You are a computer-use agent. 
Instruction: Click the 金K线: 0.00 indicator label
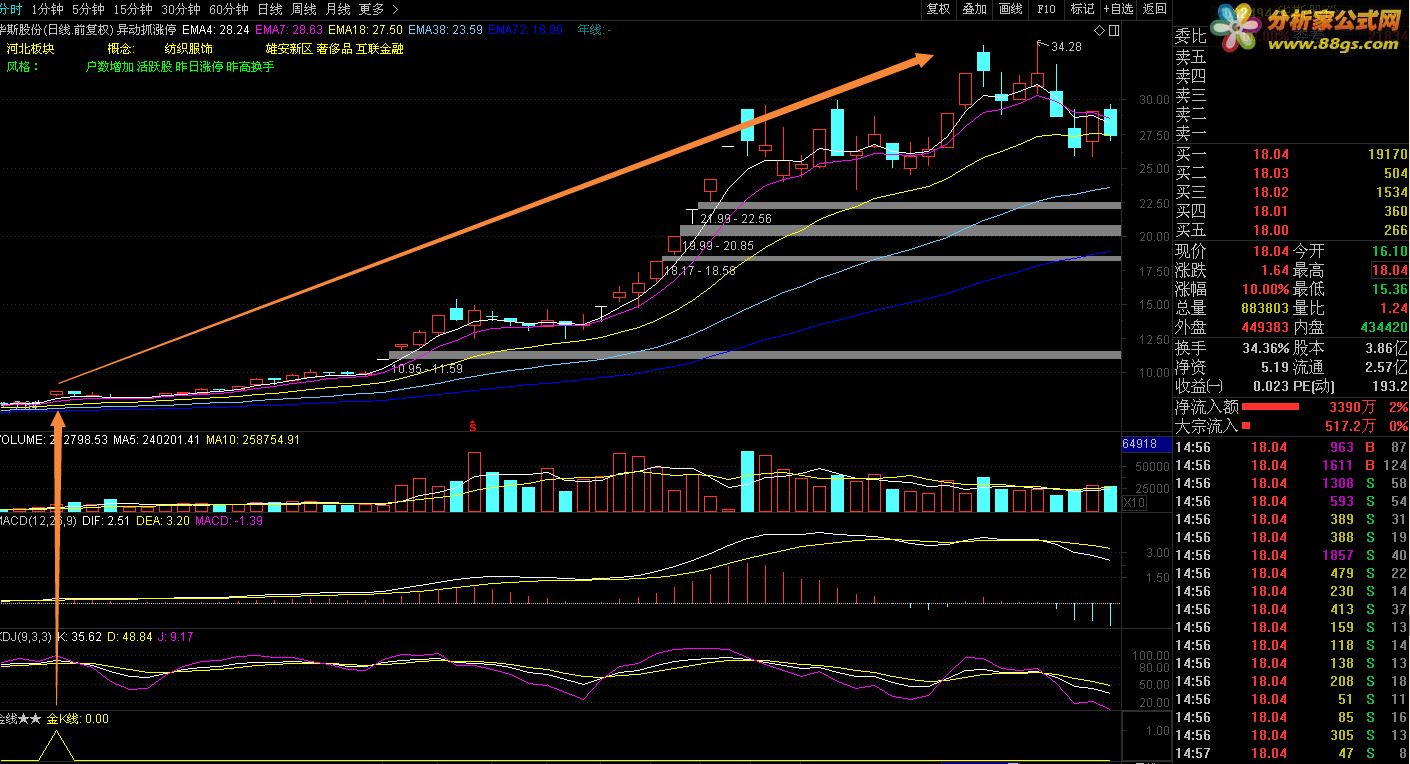point(77,719)
